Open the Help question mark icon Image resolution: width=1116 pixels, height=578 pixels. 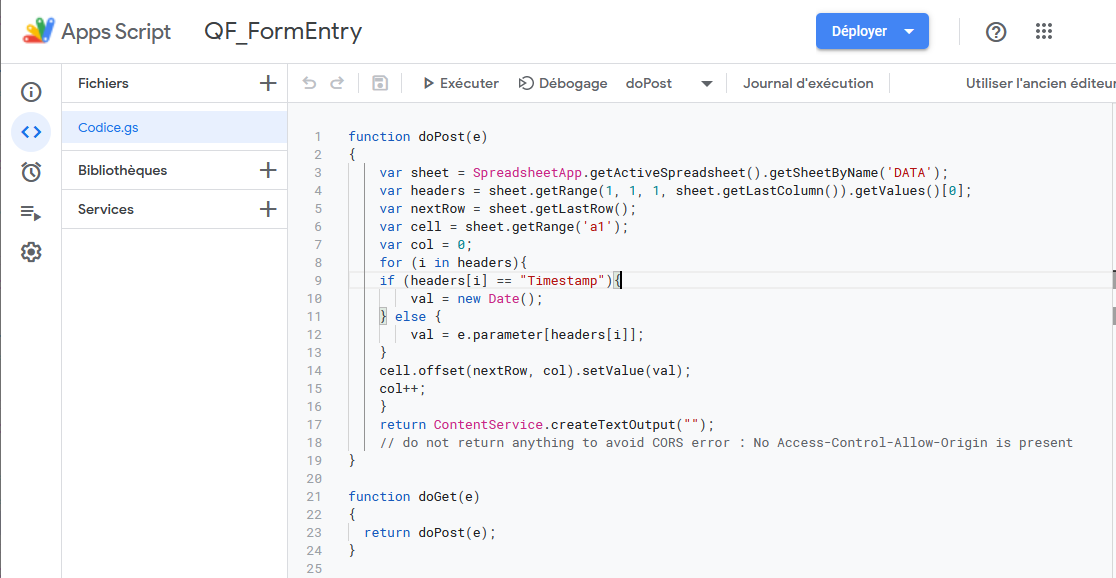996,32
